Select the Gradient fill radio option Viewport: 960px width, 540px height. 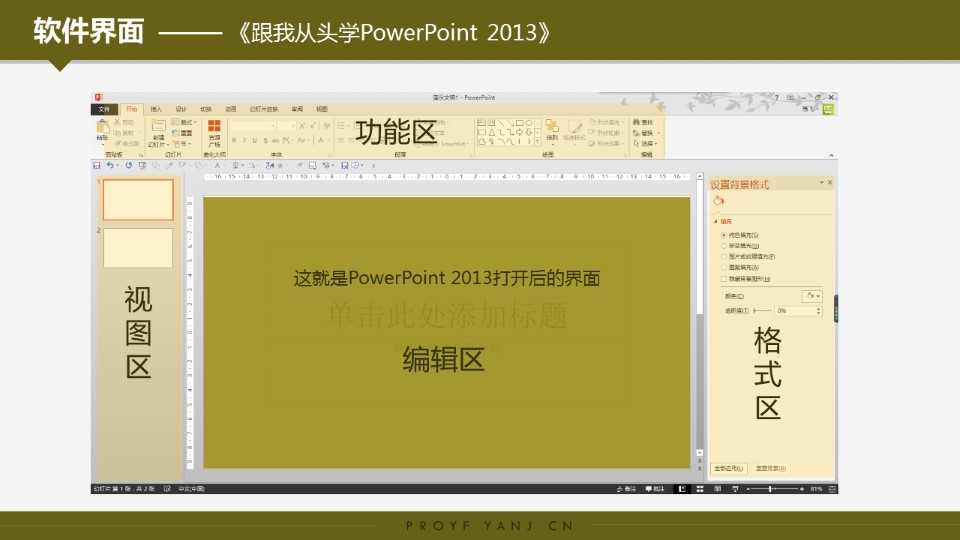coord(723,246)
